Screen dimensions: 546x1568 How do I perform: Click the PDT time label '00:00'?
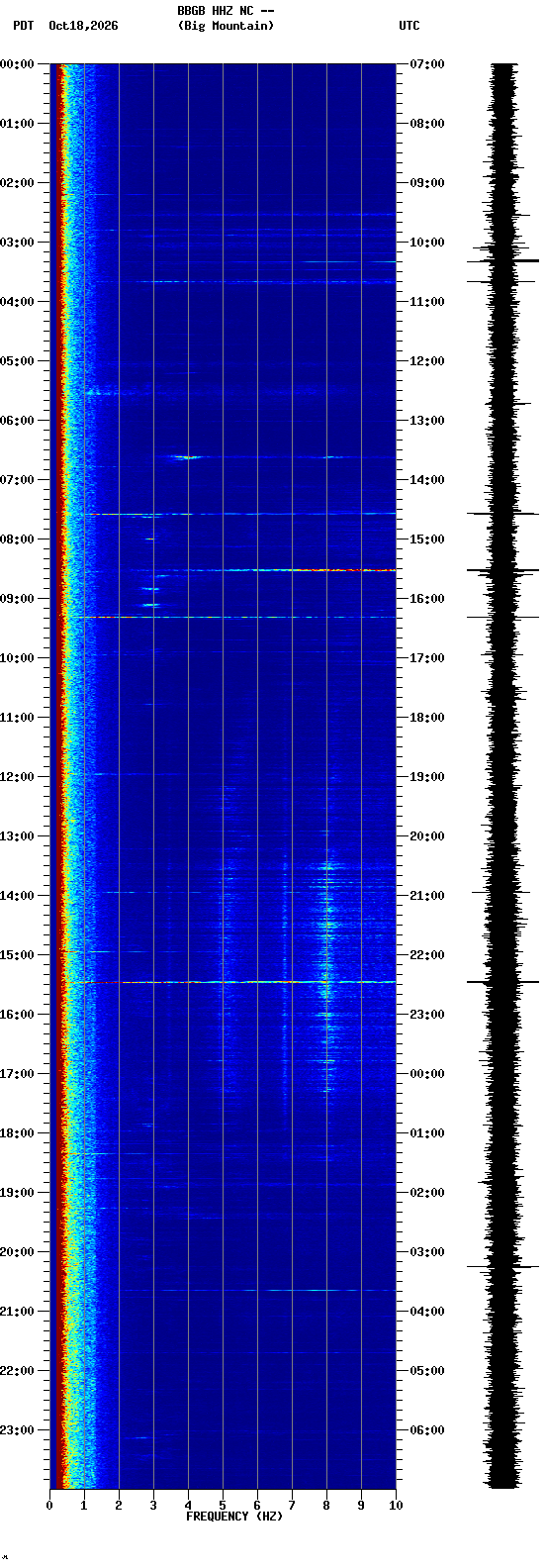[x=17, y=64]
